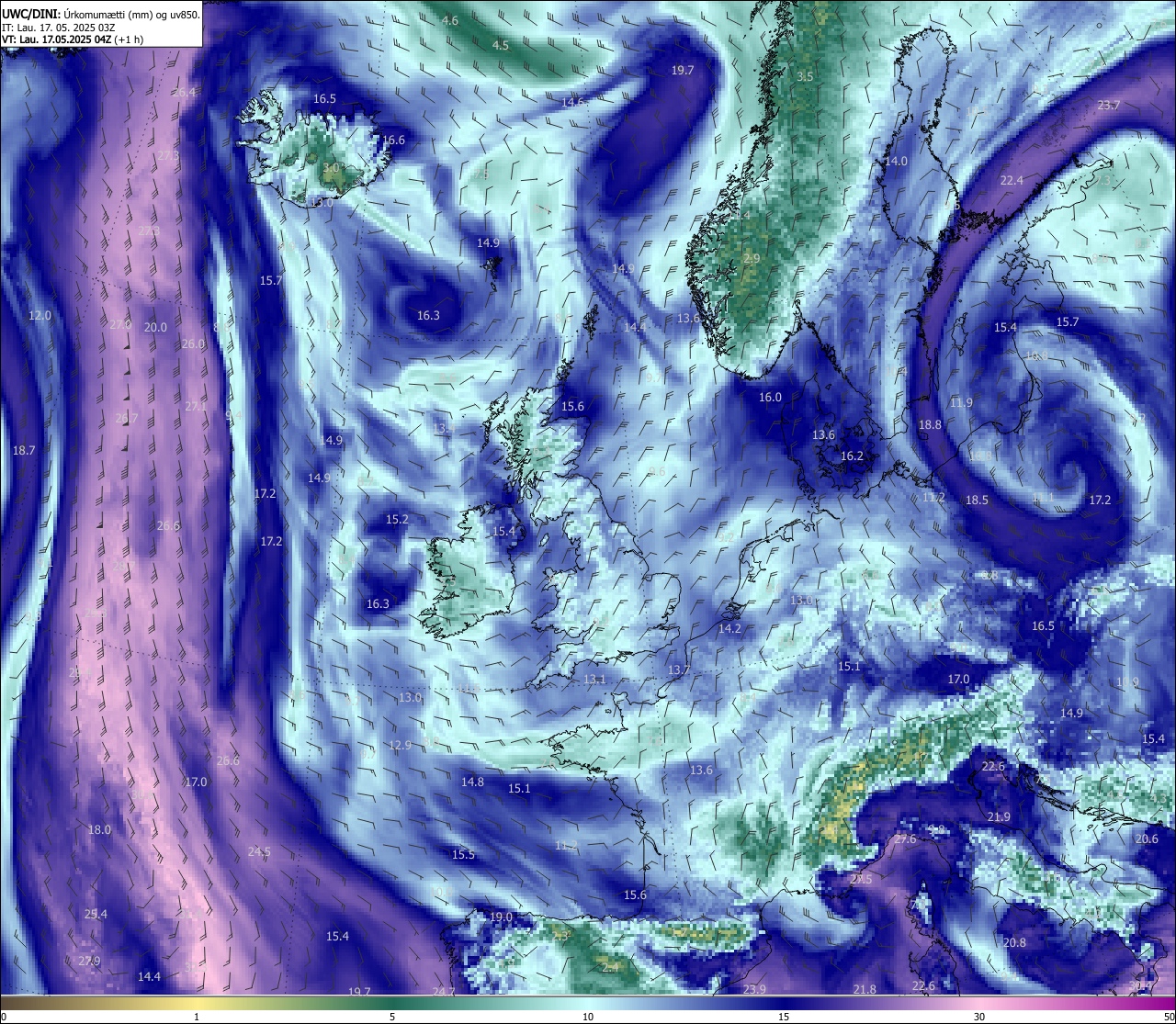This screenshot has width=1176, height=1024.
Task: Click the 20.8 value label
Action: 1014,942
